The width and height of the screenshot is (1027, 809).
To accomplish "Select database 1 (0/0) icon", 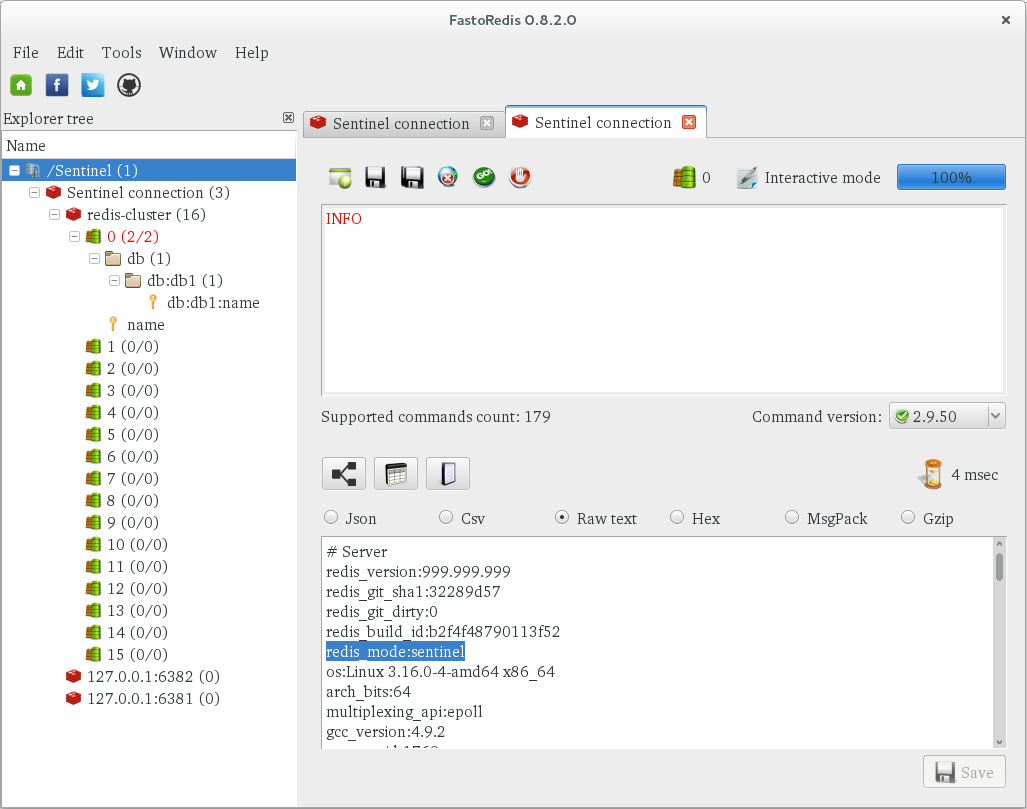I will click(x=94, y=347).
